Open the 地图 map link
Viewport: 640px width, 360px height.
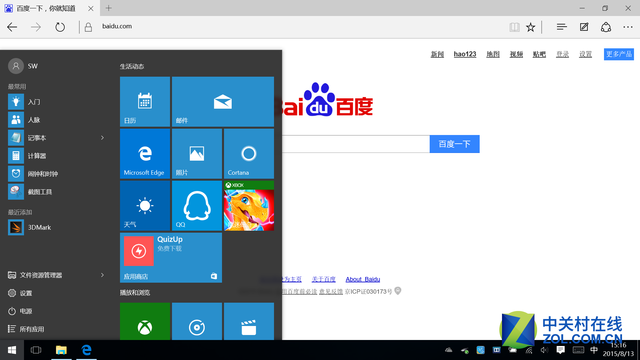pos(493,54)
